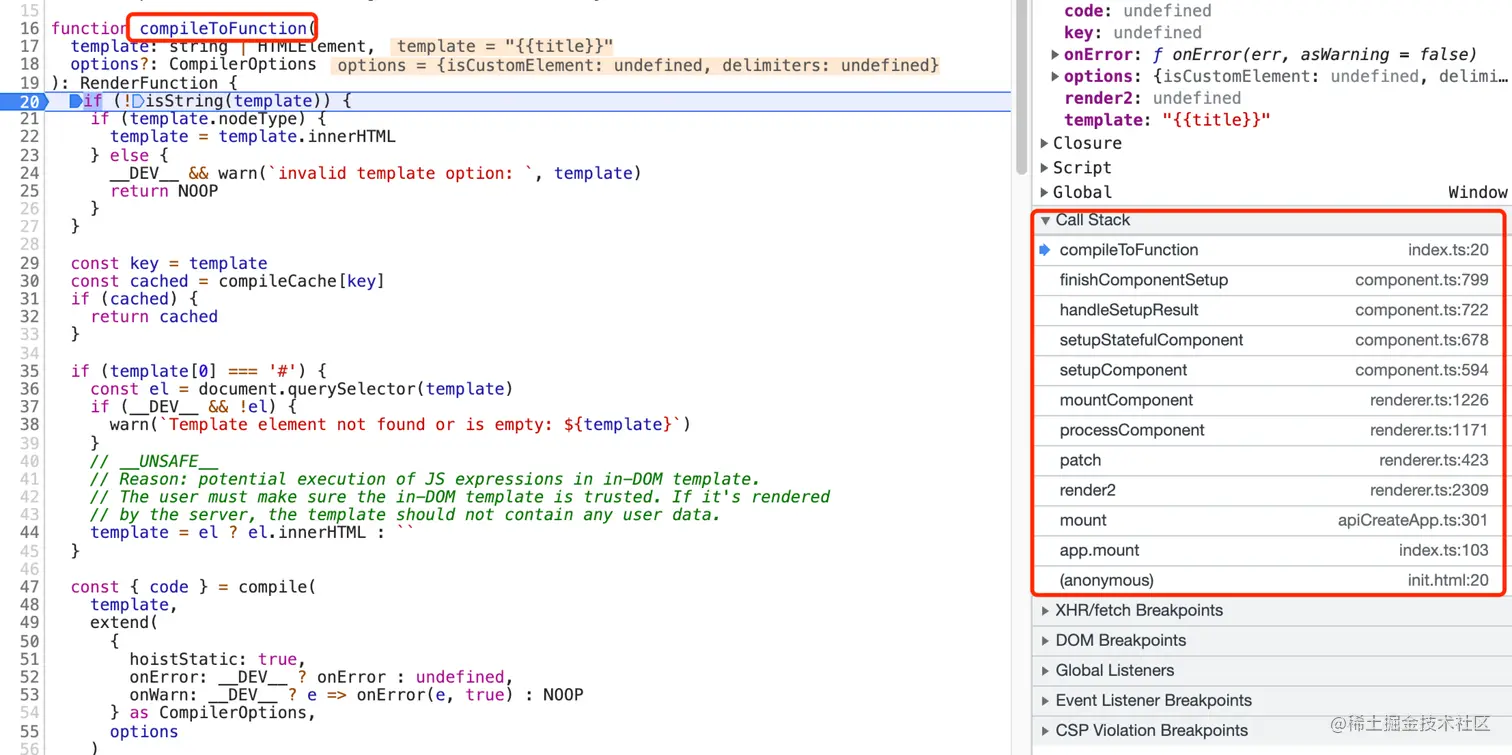Click gutter line number 29

[x=29, y=263]
